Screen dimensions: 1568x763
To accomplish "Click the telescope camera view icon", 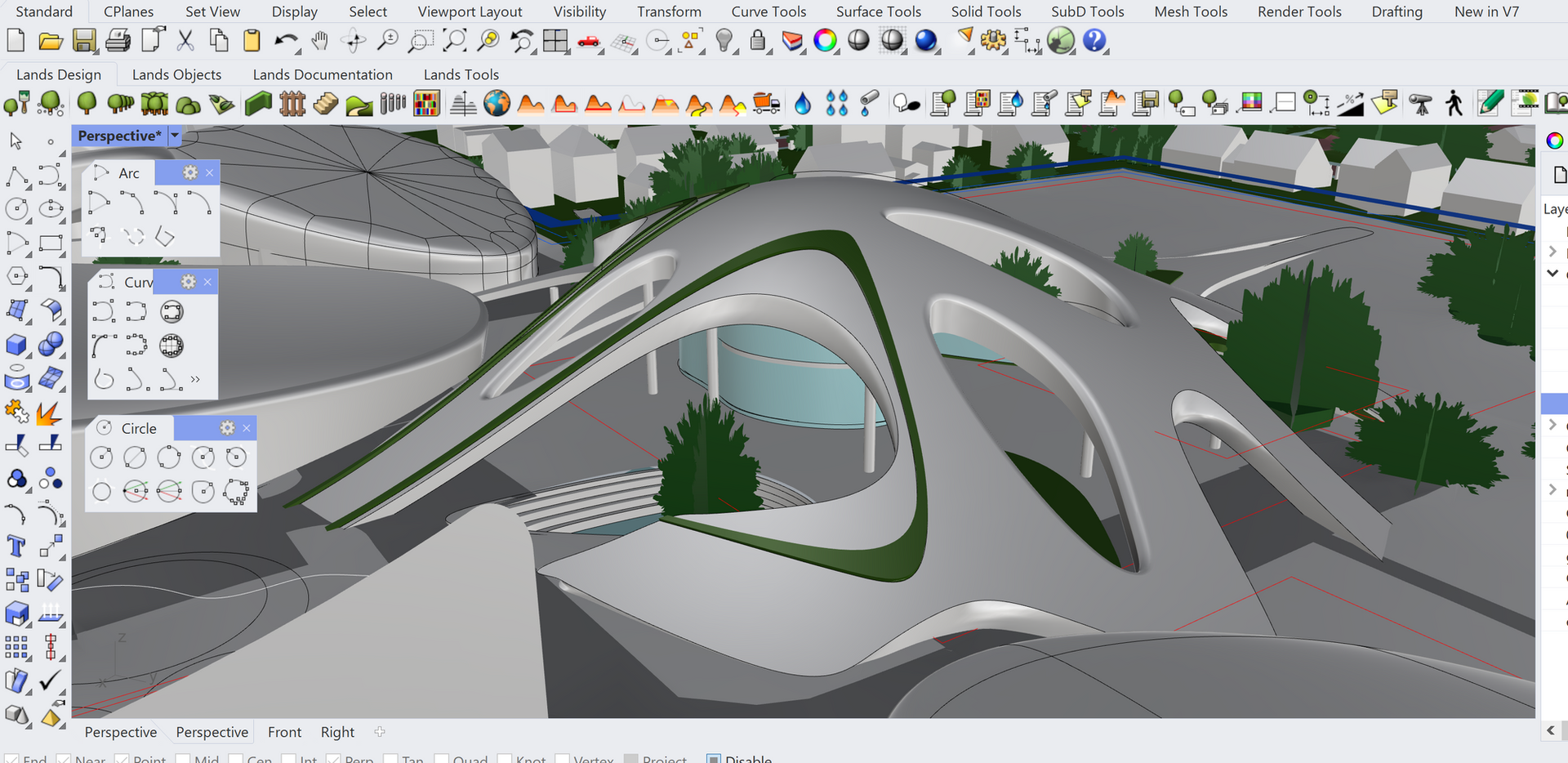I will [1421, 104].
